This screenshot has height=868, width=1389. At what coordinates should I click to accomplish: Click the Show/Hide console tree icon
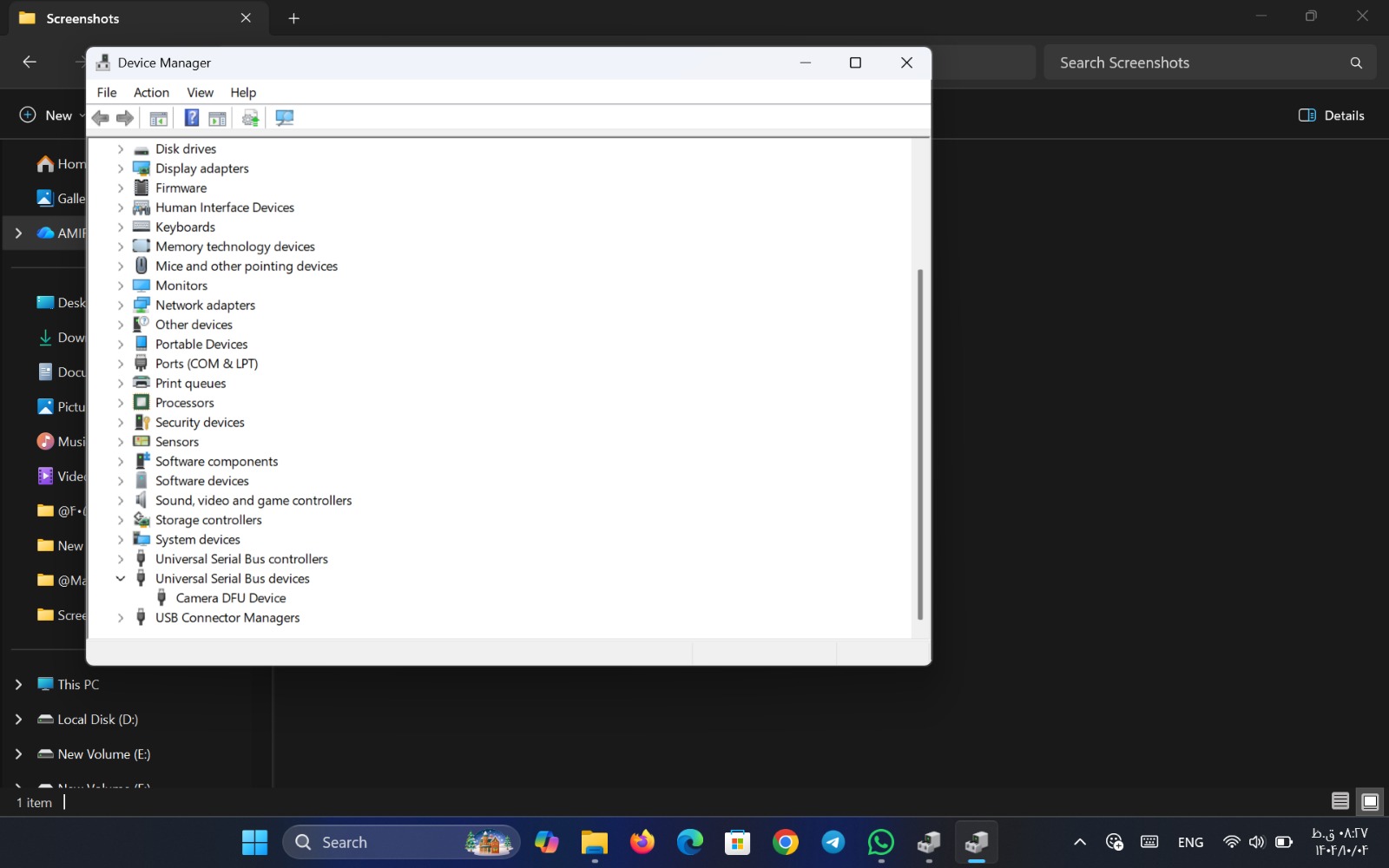click(x=158, y=118)
